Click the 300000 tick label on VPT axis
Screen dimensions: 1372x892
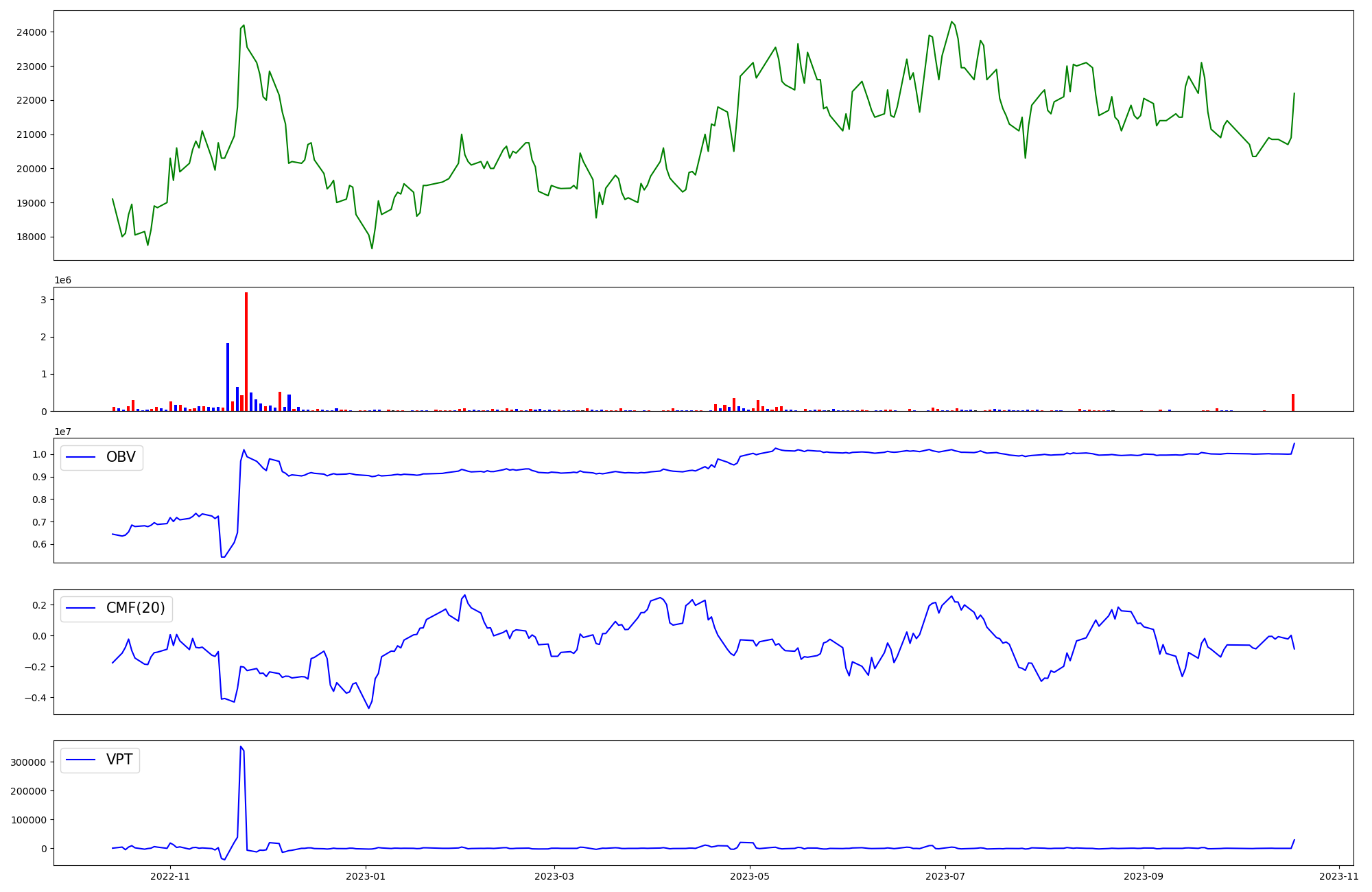(x=29, y=762)
